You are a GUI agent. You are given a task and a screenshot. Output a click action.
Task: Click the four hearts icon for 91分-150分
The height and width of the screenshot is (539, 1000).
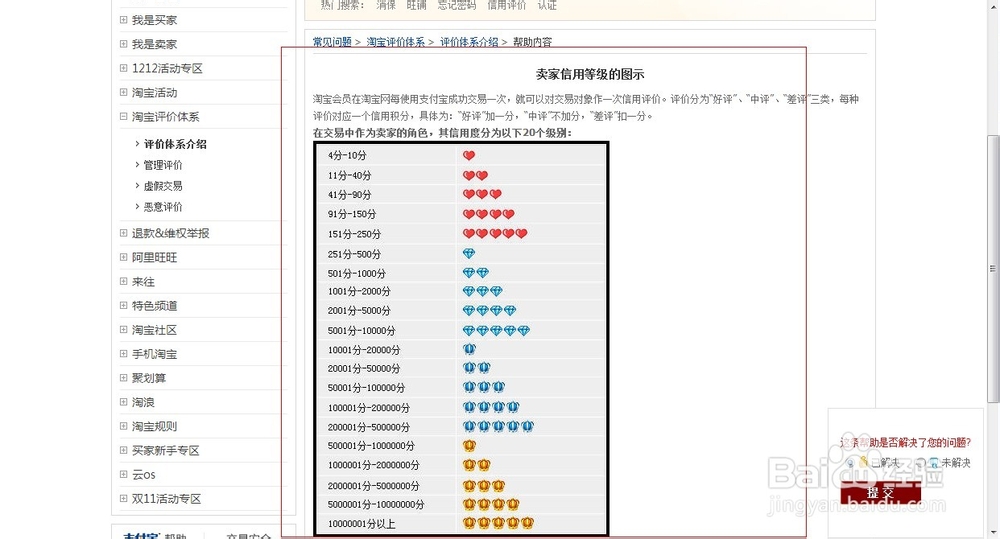[489, 214]
